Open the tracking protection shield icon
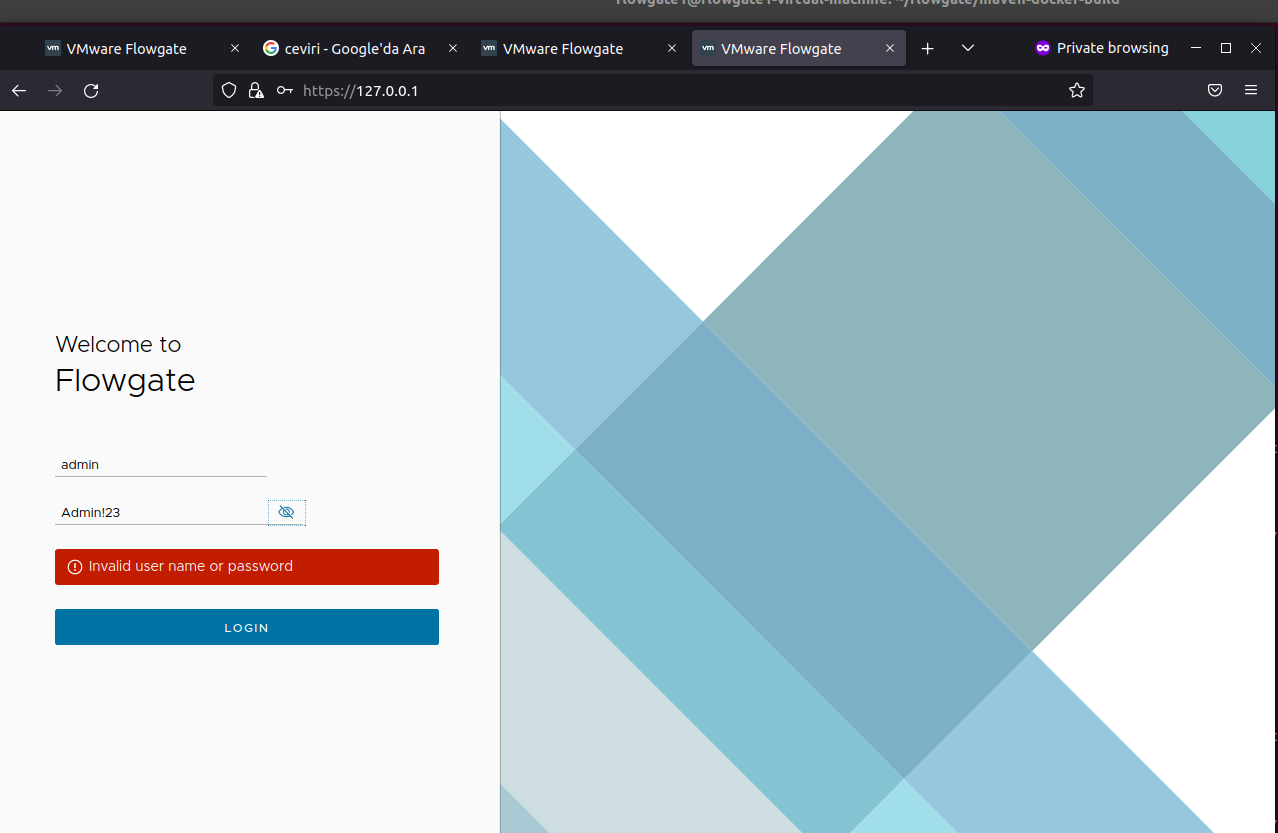The image size is (1278, 833). (x=229, y=91)
